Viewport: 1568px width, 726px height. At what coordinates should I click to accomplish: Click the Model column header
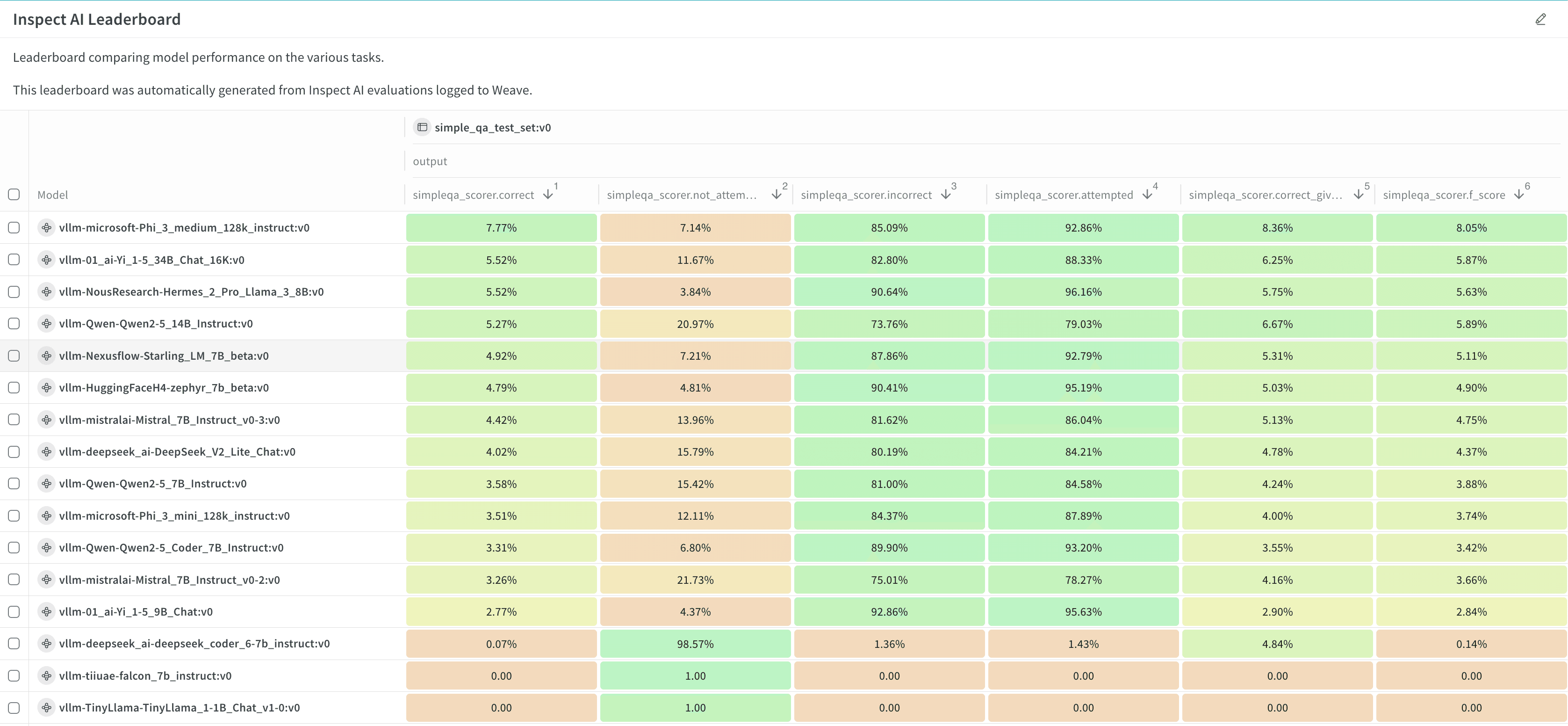click(52, 194)
